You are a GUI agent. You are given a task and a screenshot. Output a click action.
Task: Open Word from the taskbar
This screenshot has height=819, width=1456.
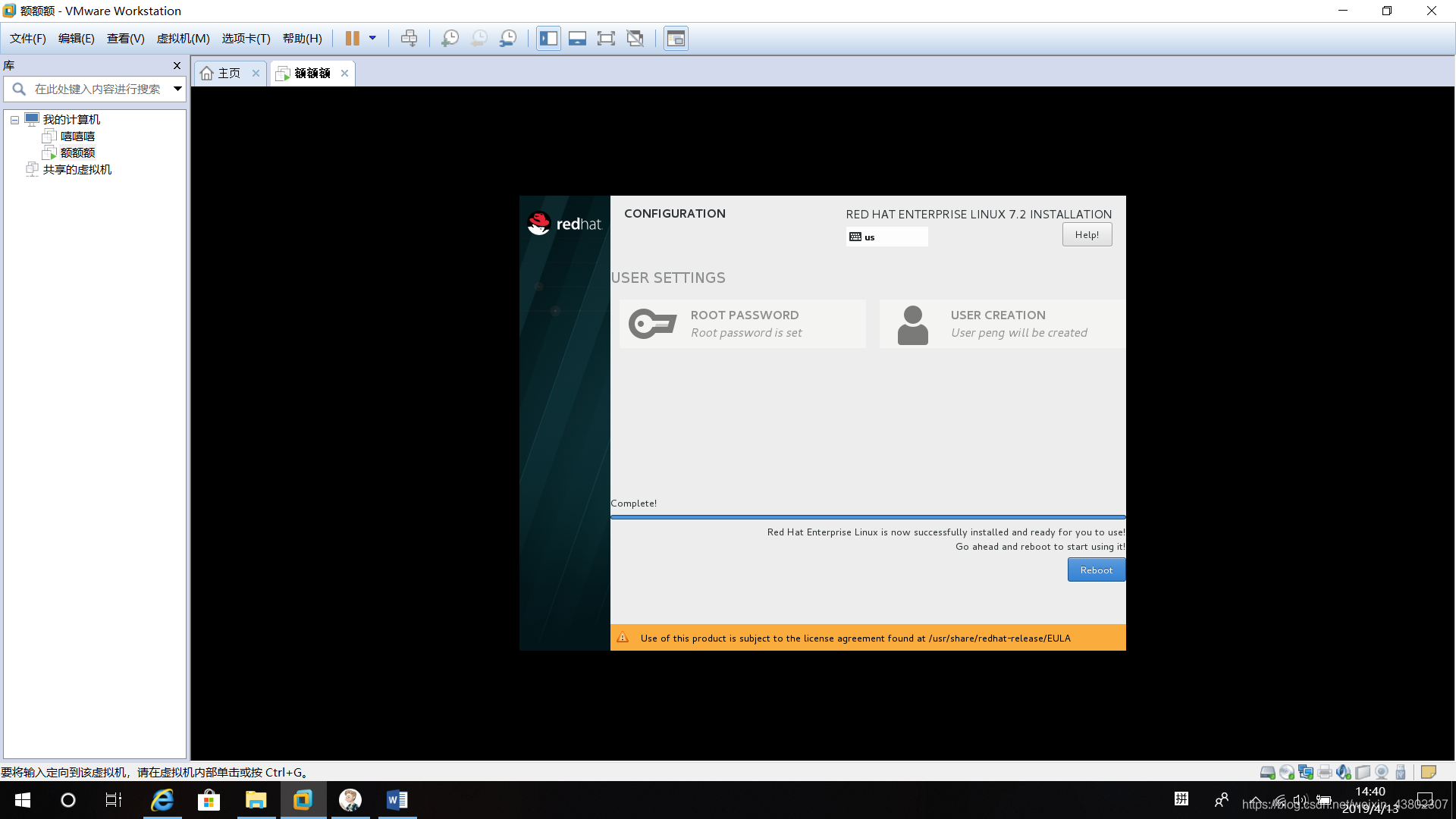click(x=397, y=800)
